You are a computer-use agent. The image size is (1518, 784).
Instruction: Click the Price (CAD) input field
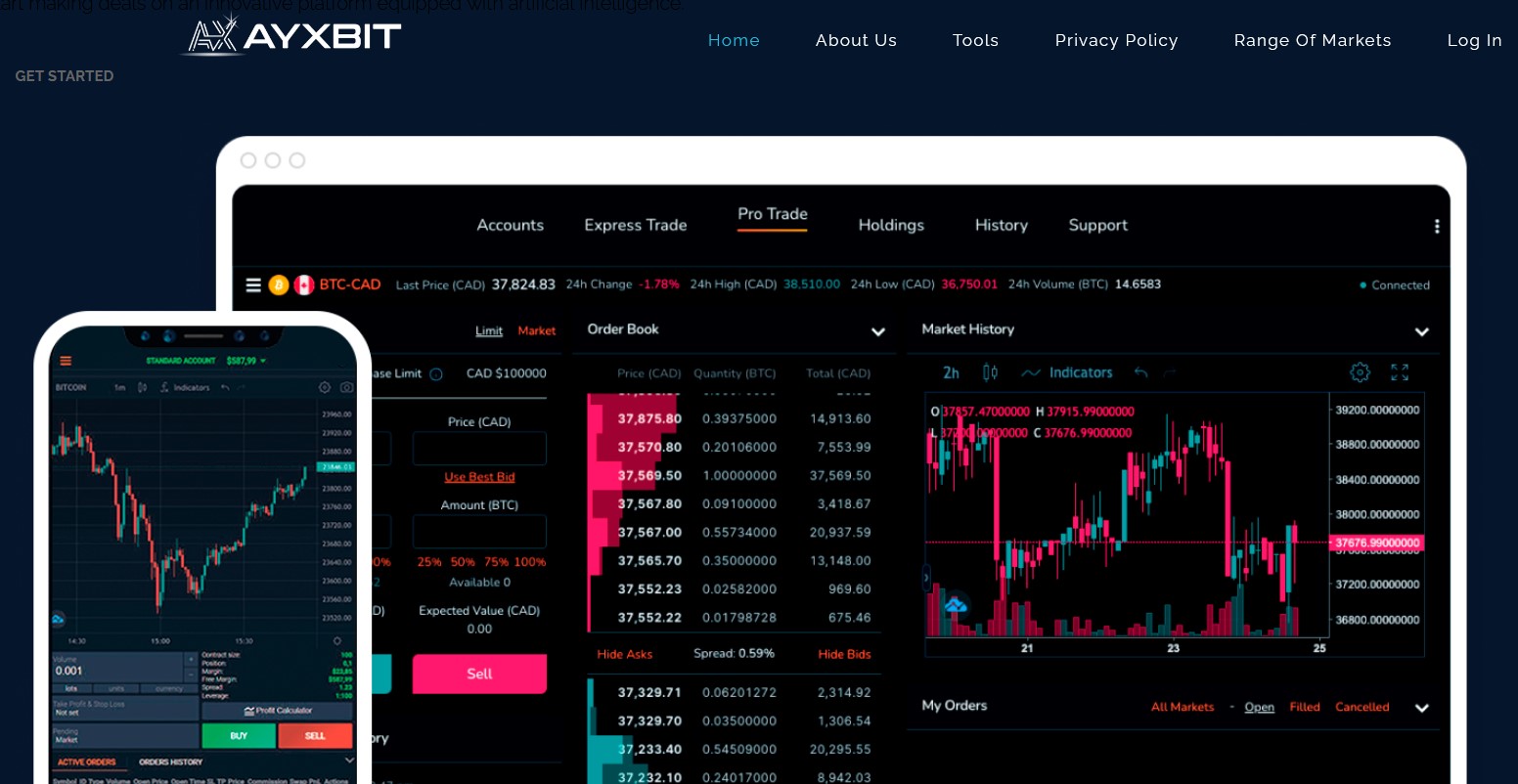coord(479,449)
